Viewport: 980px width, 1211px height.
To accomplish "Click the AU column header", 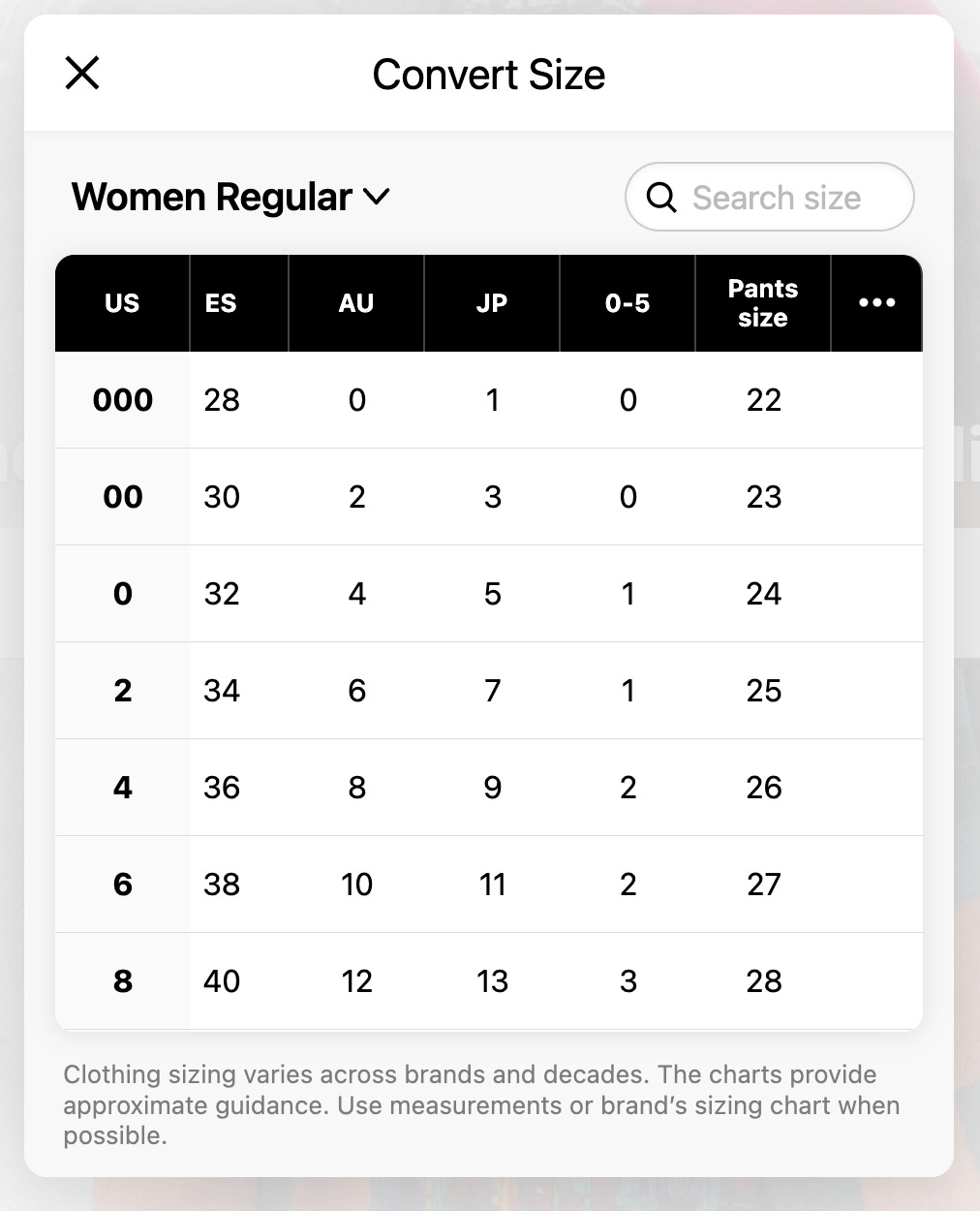I will (356, 303).
